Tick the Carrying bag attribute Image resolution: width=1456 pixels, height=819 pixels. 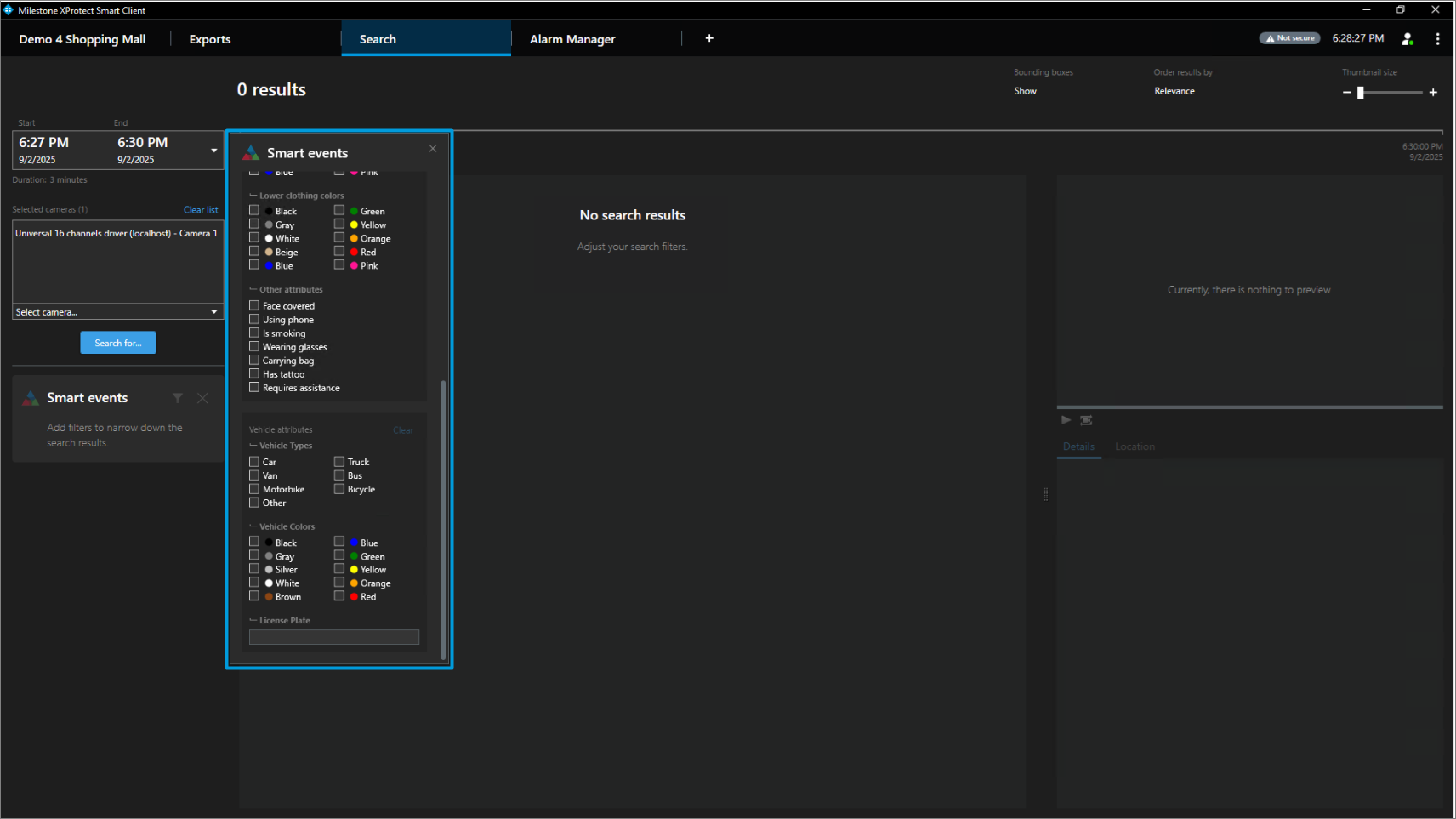pos(254,361)
